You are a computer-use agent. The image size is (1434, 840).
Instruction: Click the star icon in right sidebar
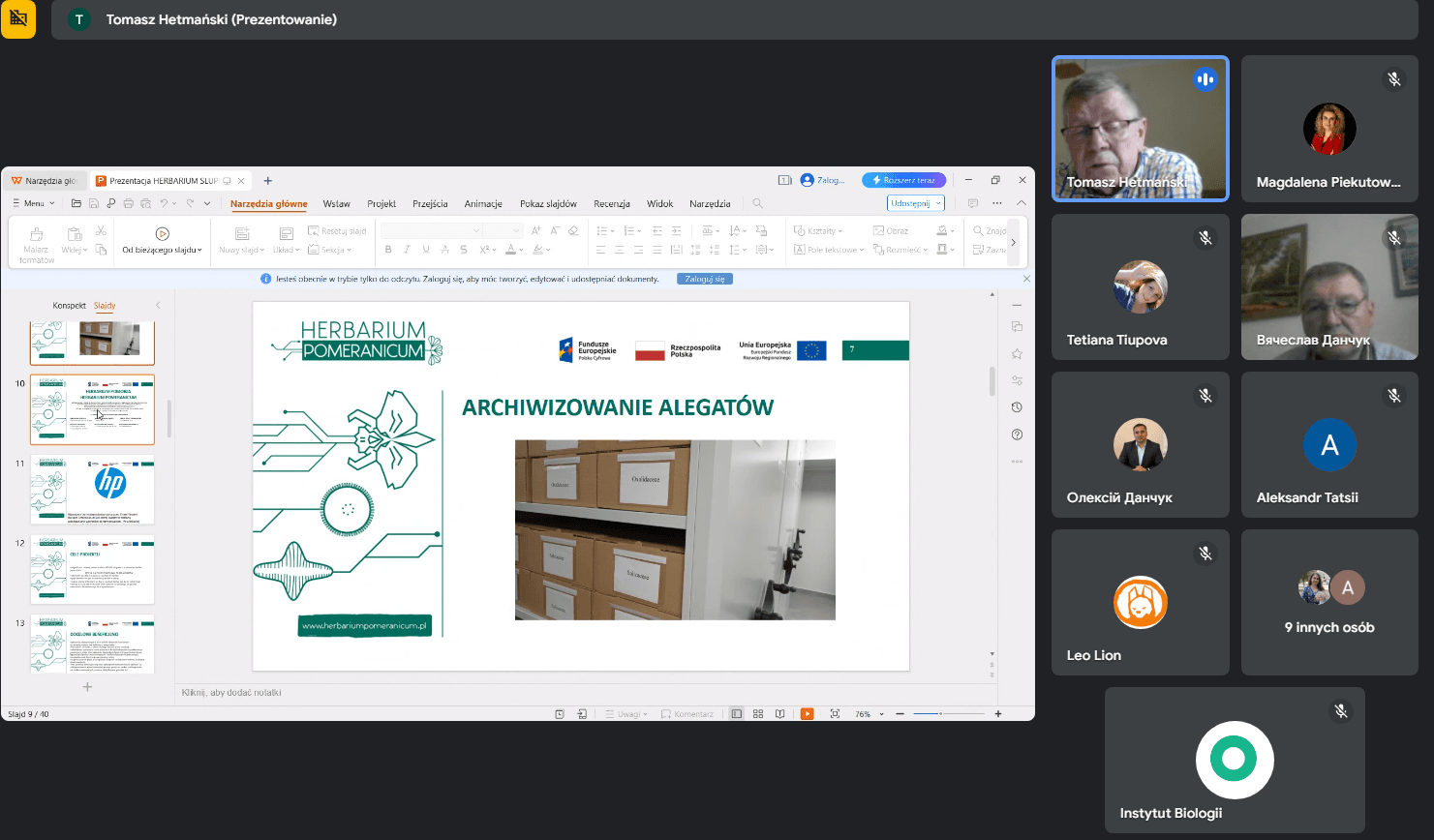1017,353
